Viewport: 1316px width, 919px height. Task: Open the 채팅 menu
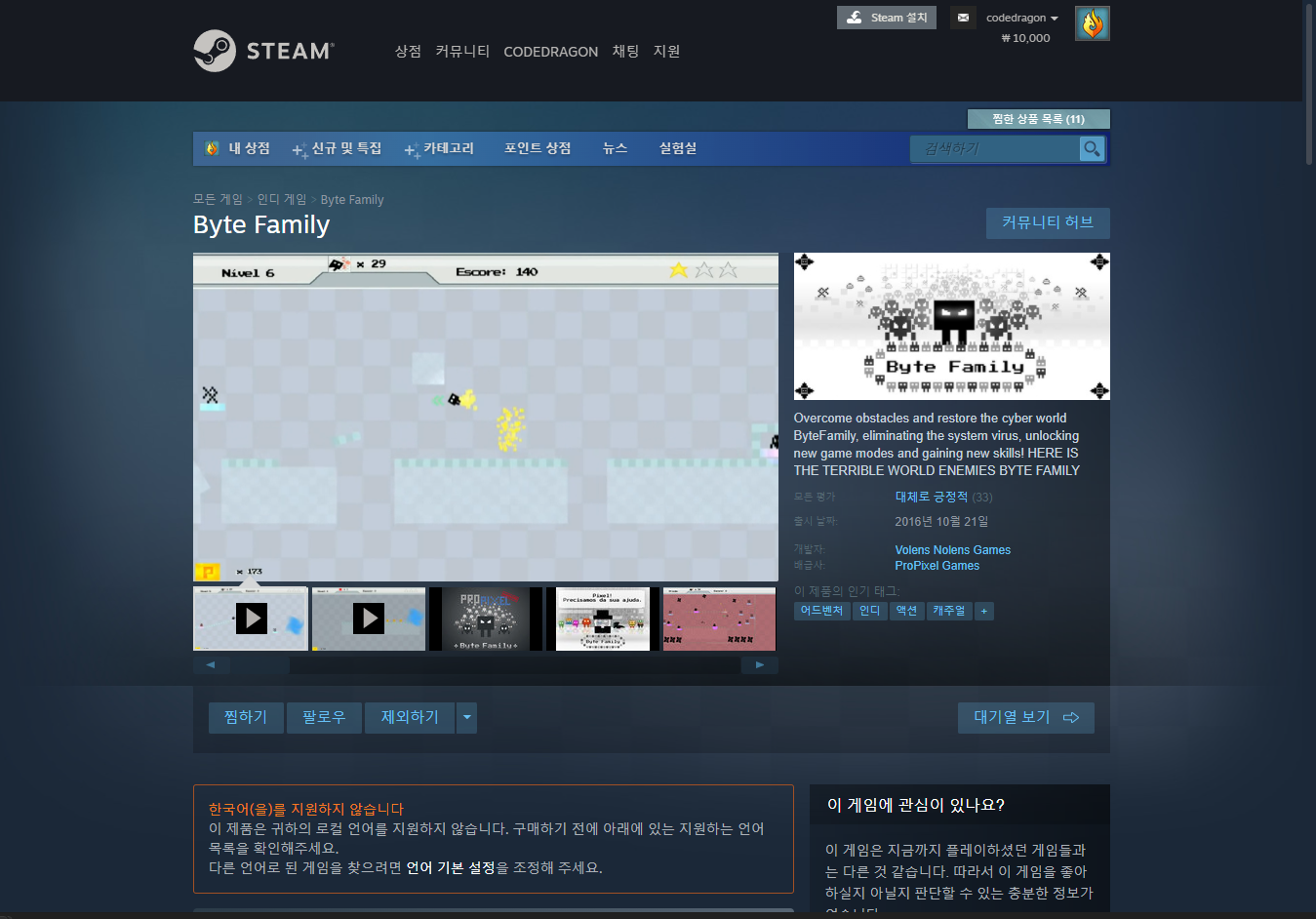tap(625, 51)
